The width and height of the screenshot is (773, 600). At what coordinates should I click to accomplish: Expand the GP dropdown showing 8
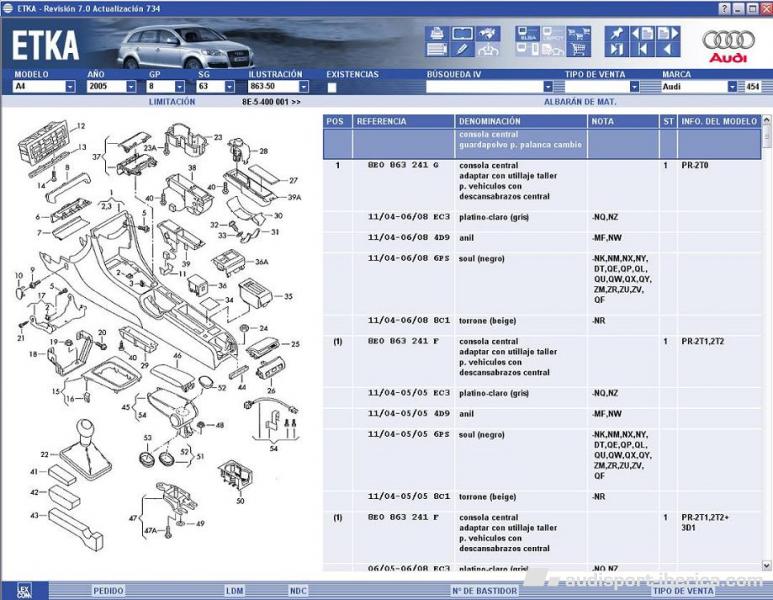point(179,86)
